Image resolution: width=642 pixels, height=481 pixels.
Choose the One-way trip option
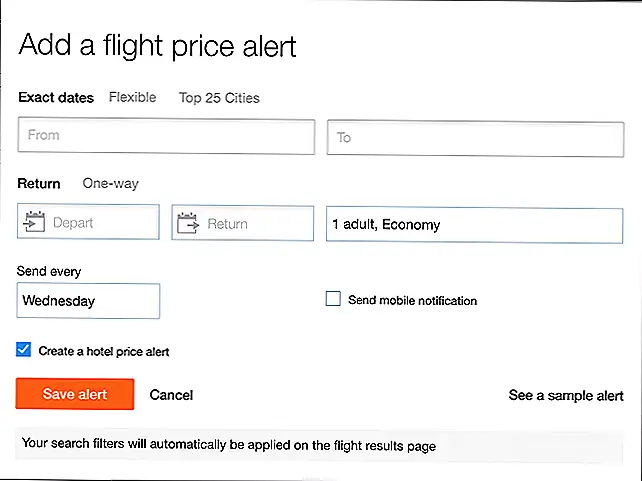(x=111, y=183)
